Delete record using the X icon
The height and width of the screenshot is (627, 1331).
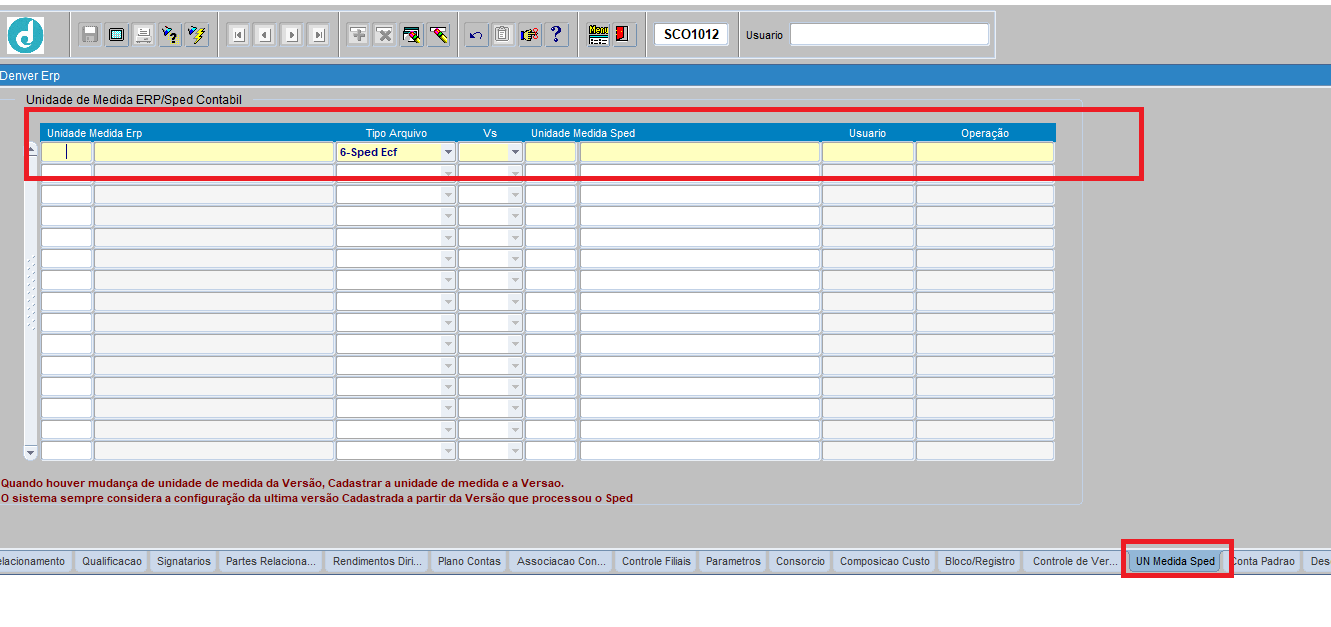coord(384,35)
